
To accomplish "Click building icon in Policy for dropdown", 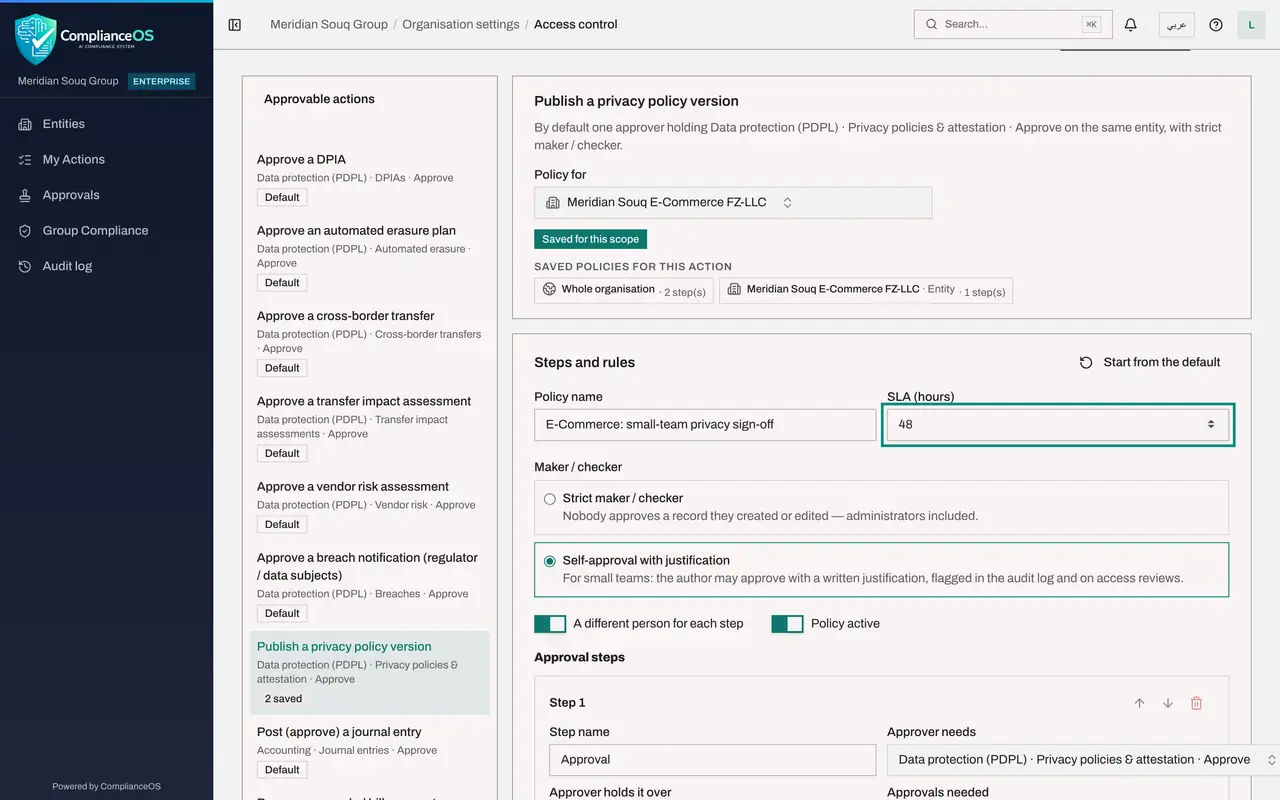I will click(553, 203).
